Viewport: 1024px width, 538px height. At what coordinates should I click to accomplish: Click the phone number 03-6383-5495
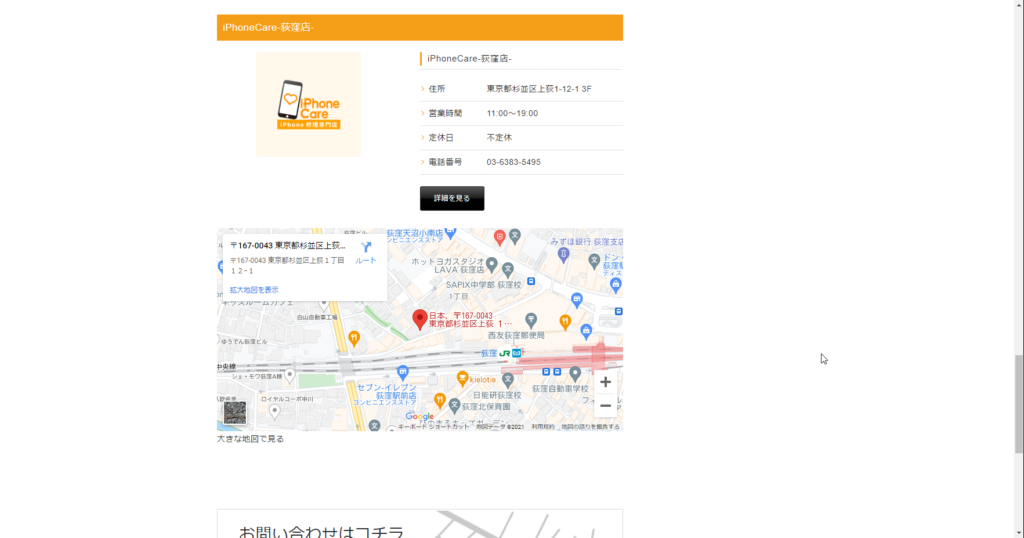(x=513, y=162)
